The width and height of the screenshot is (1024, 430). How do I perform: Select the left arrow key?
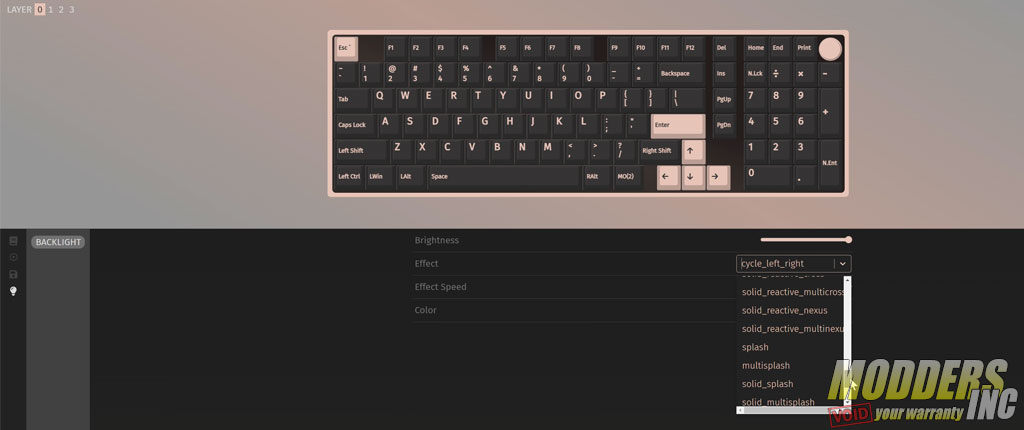pos(669,177)
